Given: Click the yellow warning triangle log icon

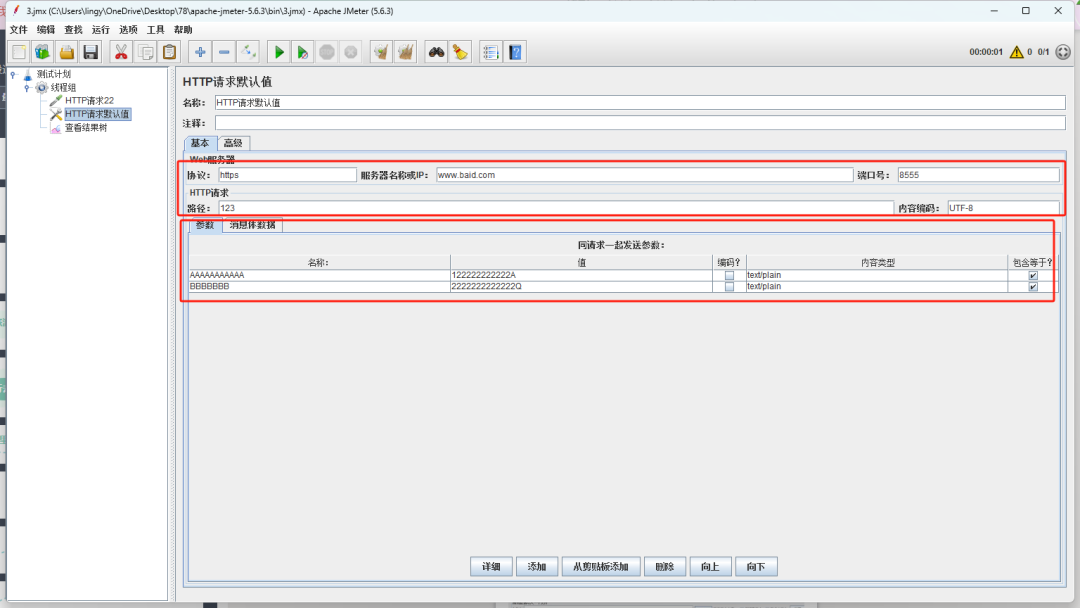Looking at the screenshot, I should pyautogui.click(x=1016, y=52).
